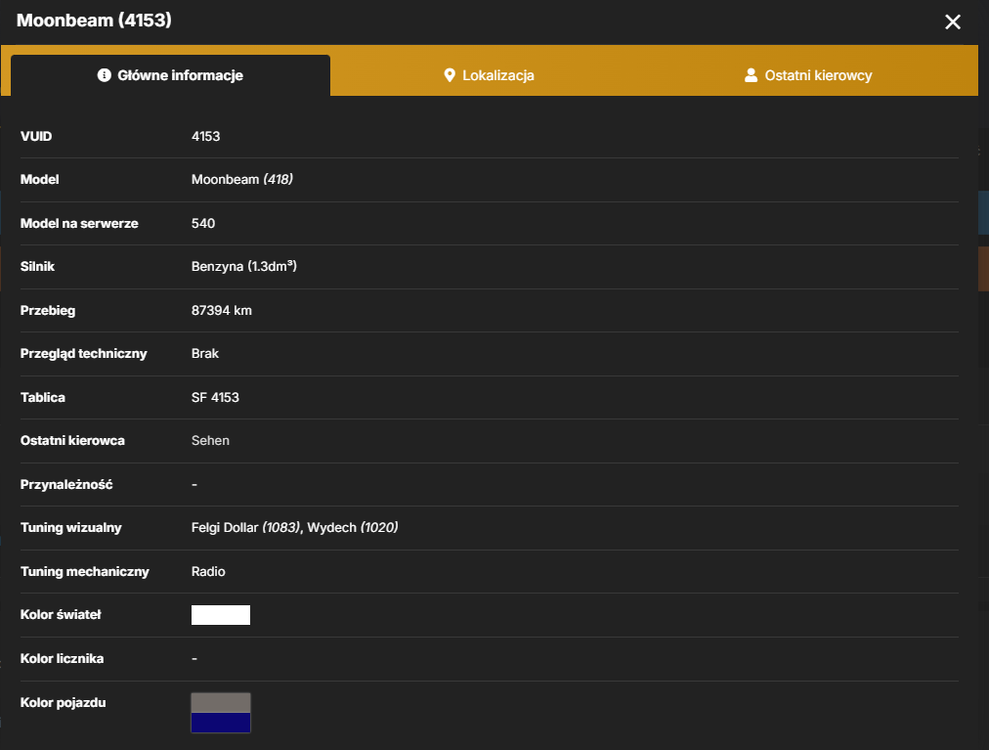The height and width of the screenshot is (750, 989).
Task: Click the person icon on Ostatni kierowcy tab
Action: click(x=751, y=75)
